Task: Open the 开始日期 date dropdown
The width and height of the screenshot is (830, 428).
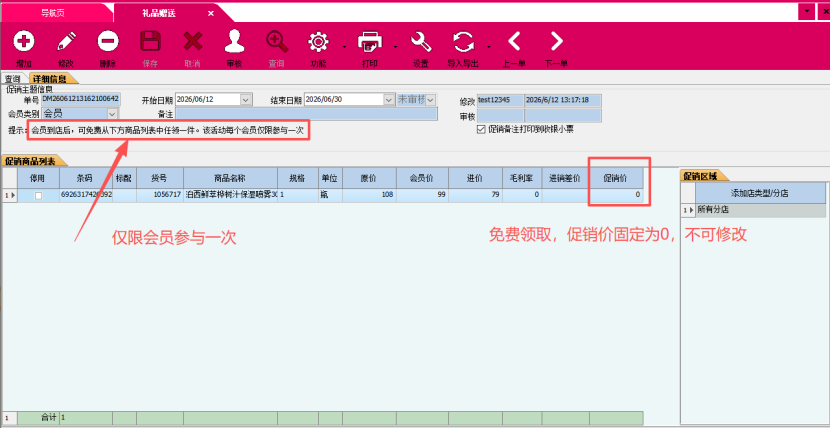Action: coord(246,99)
